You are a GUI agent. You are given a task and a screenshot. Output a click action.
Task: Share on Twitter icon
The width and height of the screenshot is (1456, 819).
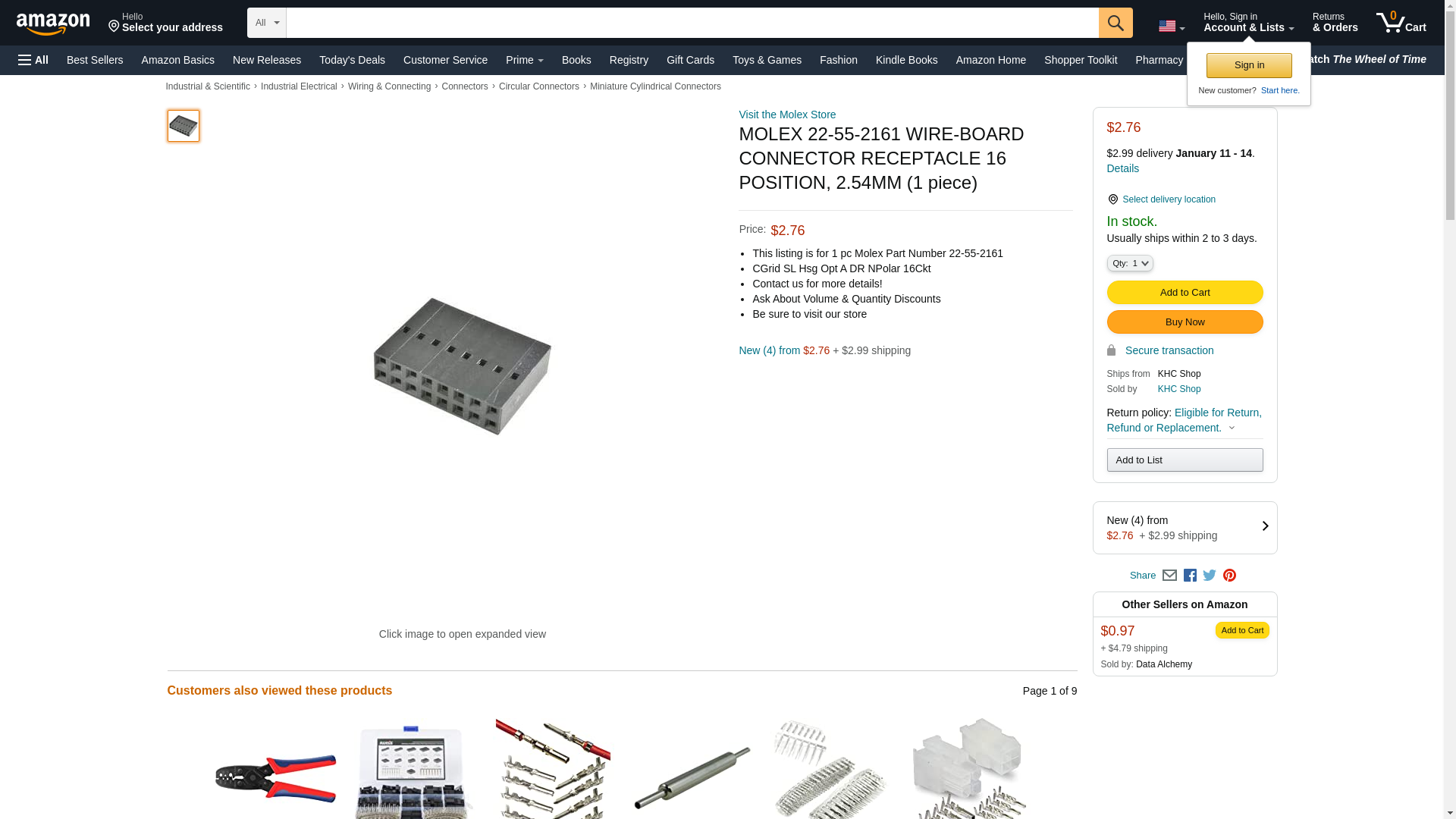1210,576
